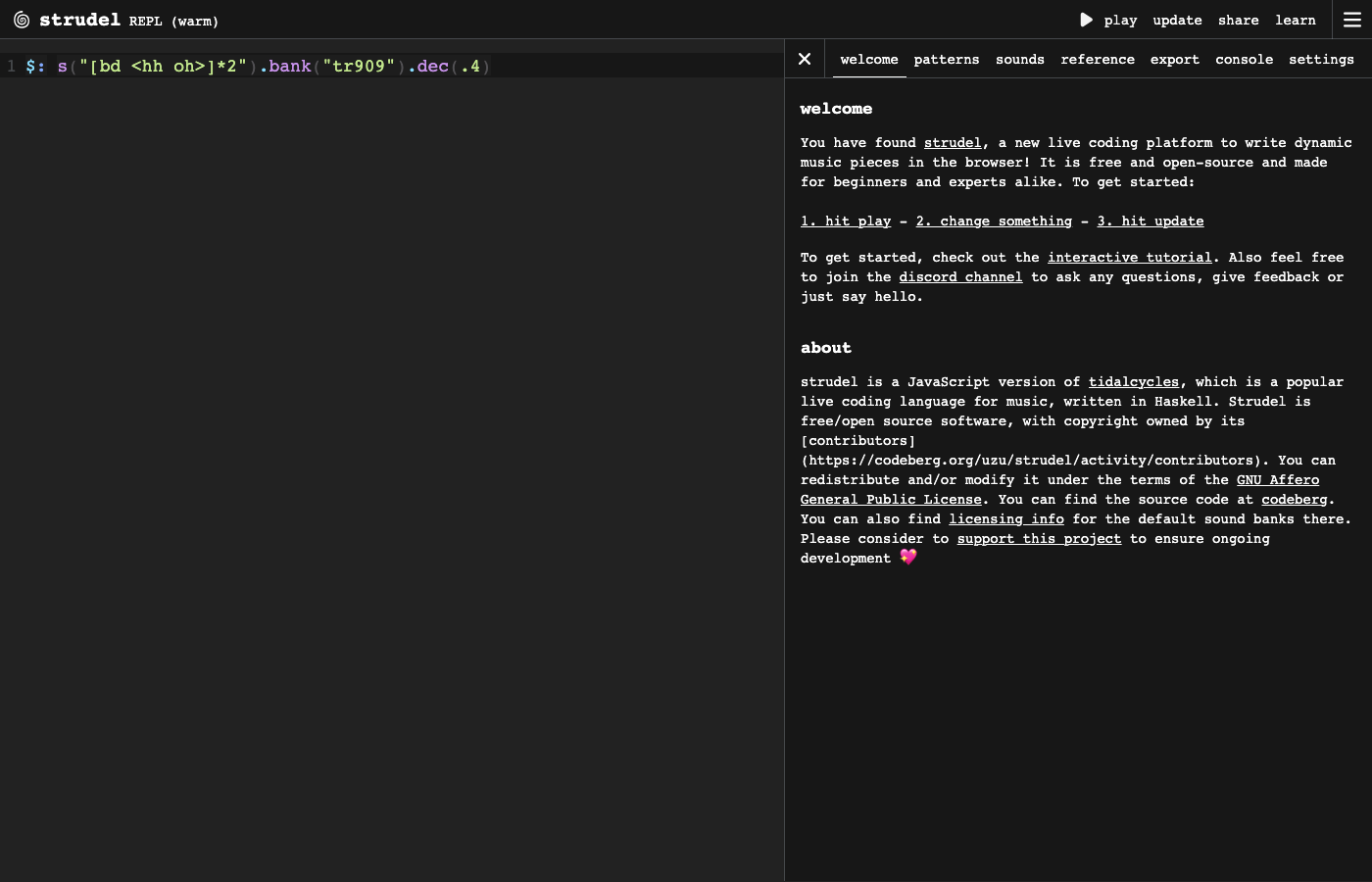Switch to the welcome tab
Viewport: 1372px width, 882px height.
(x=869, y=59)
